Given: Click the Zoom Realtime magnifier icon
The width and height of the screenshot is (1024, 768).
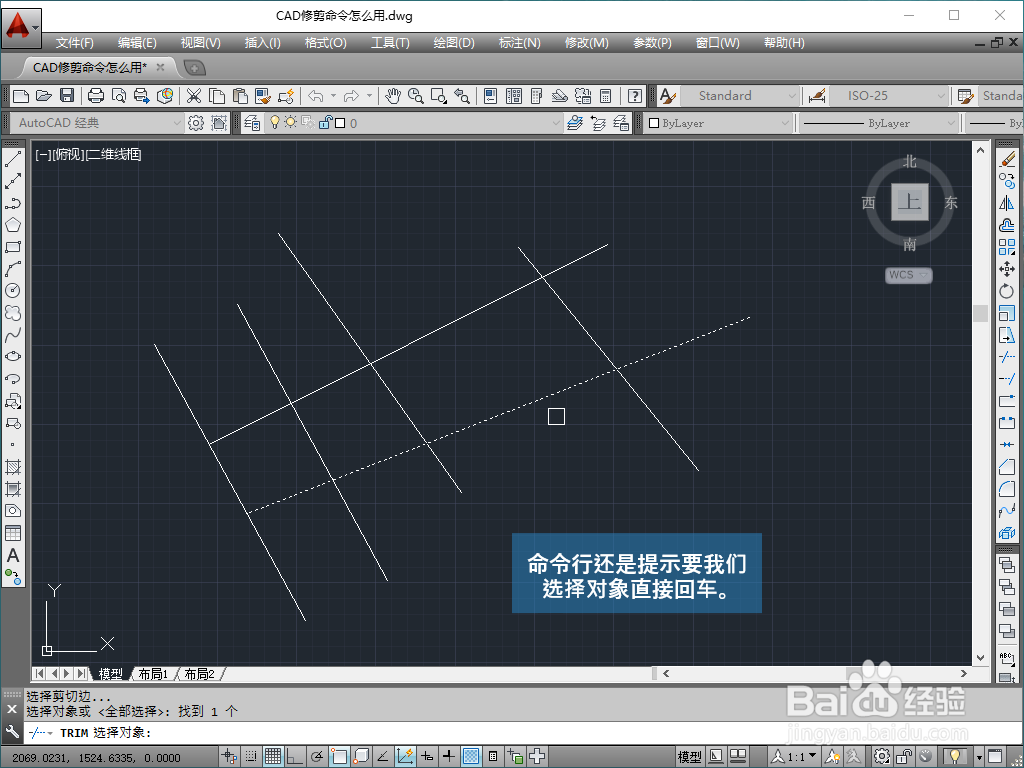Looking at the screenshot, I should 415,96.
